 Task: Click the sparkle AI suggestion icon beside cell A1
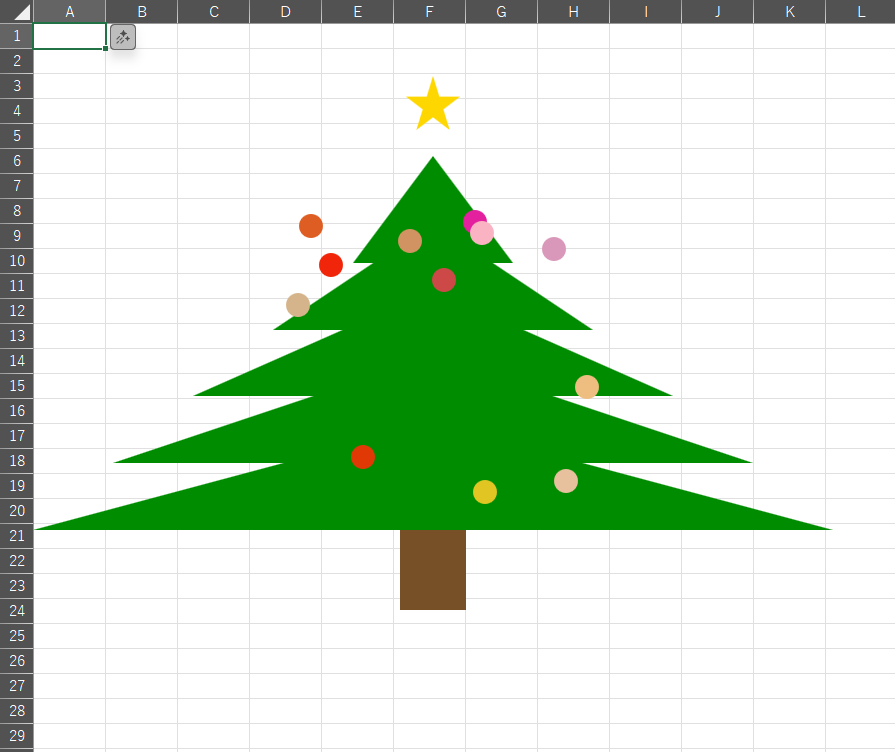122,37
